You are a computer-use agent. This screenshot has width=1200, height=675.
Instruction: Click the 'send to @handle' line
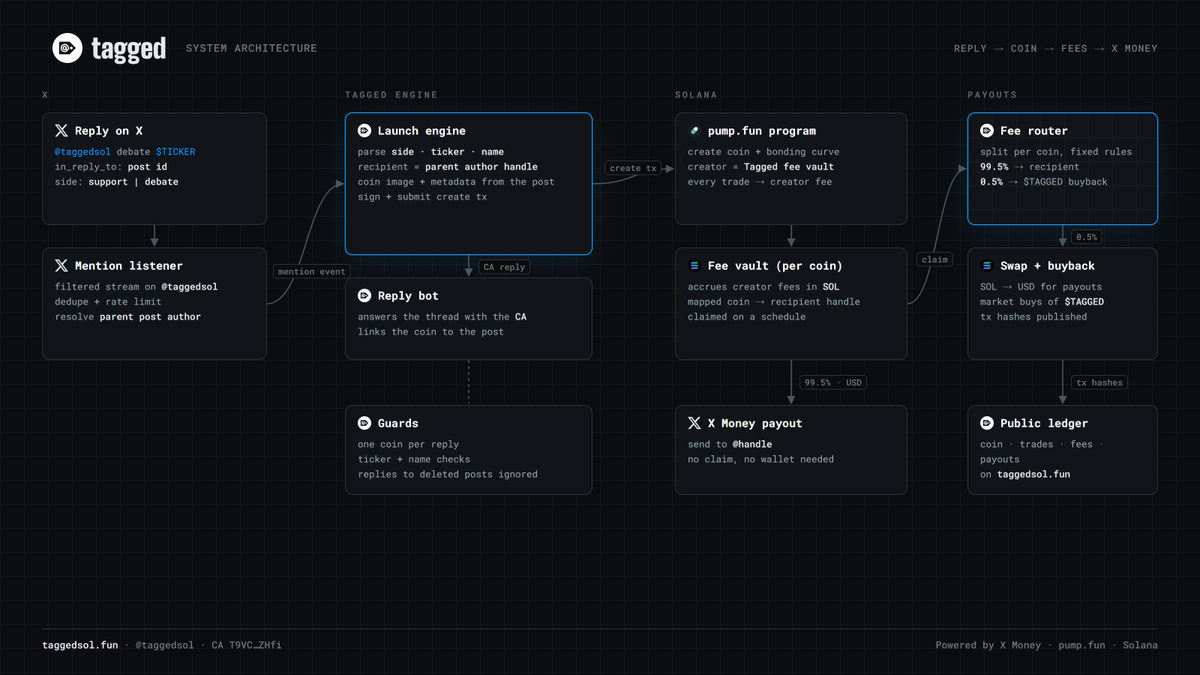[730, 444]
